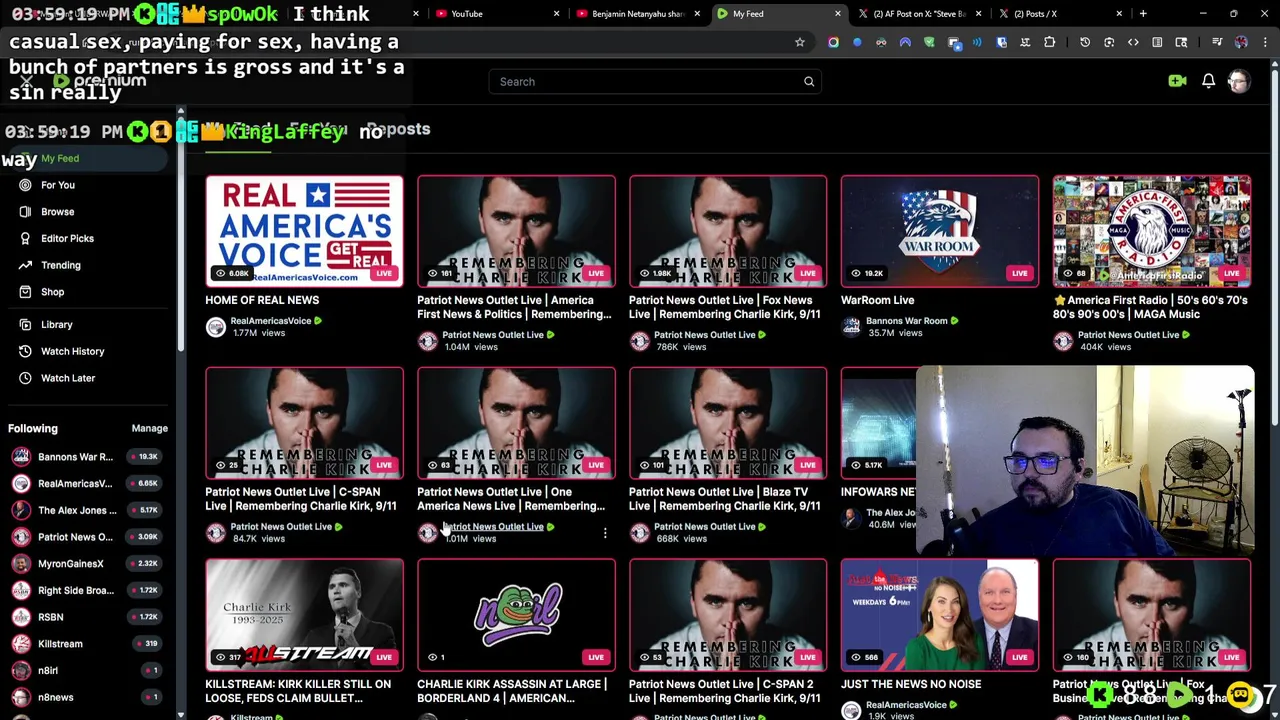Click the code brackets extension icon
Image resolution: width=1280 pixels, height=720 pixels.
click(x=1133, y=42)
